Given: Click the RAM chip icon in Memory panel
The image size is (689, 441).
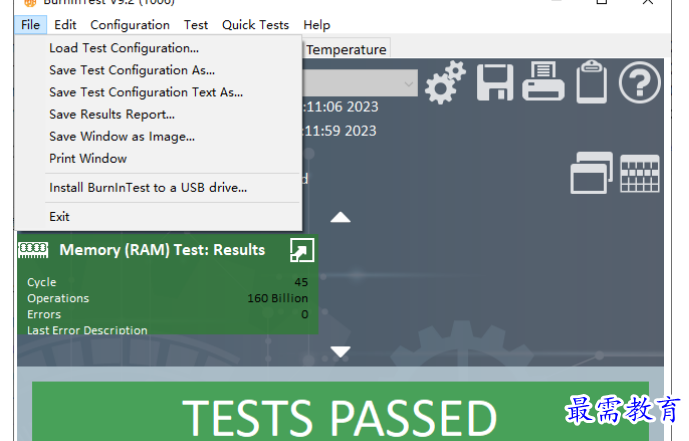Looking at the screenshot, I should click(33, 250).
